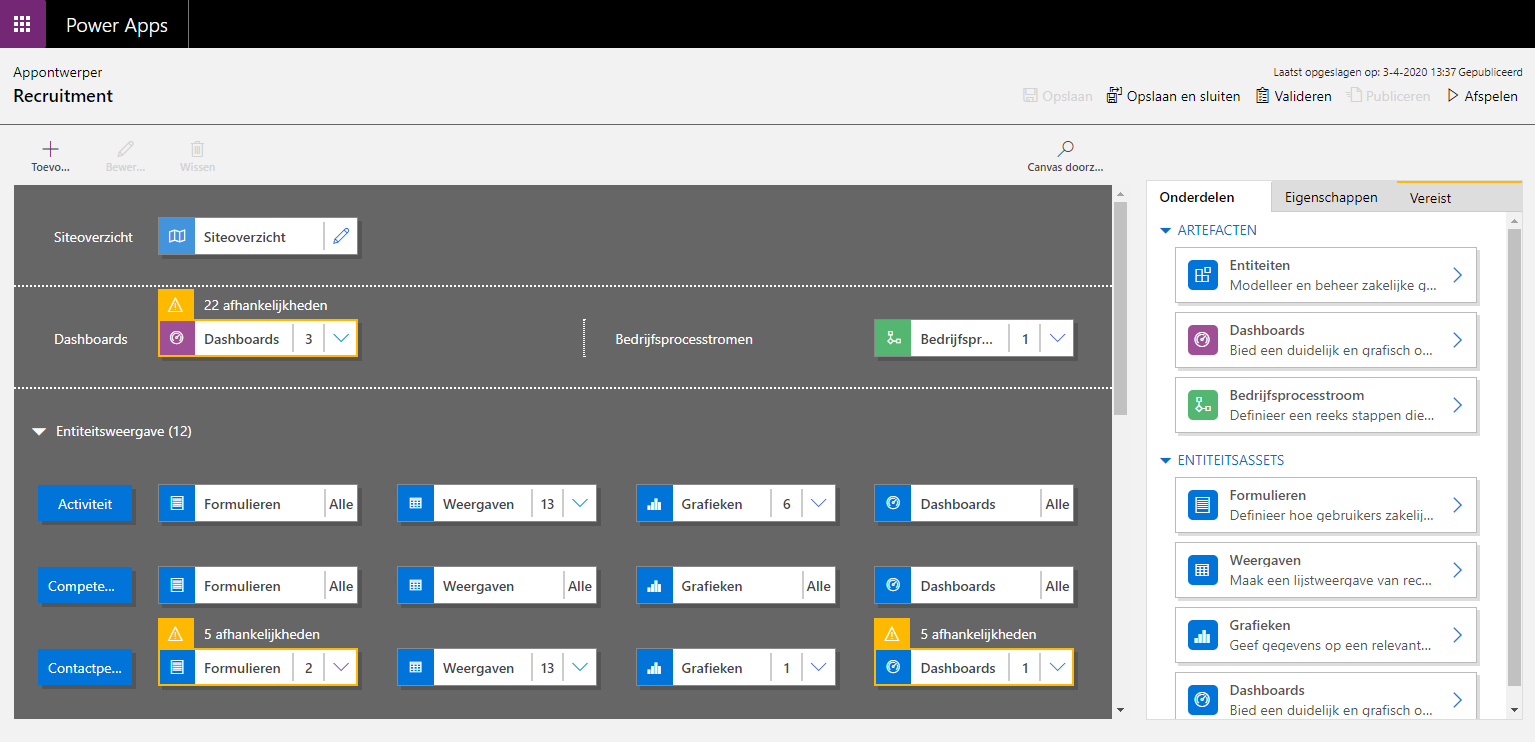Viewport: 1535px width, 742px height.
Task: Click Dashboards gauge icon in the Activiteit row
Action: [x=893, y=504]
